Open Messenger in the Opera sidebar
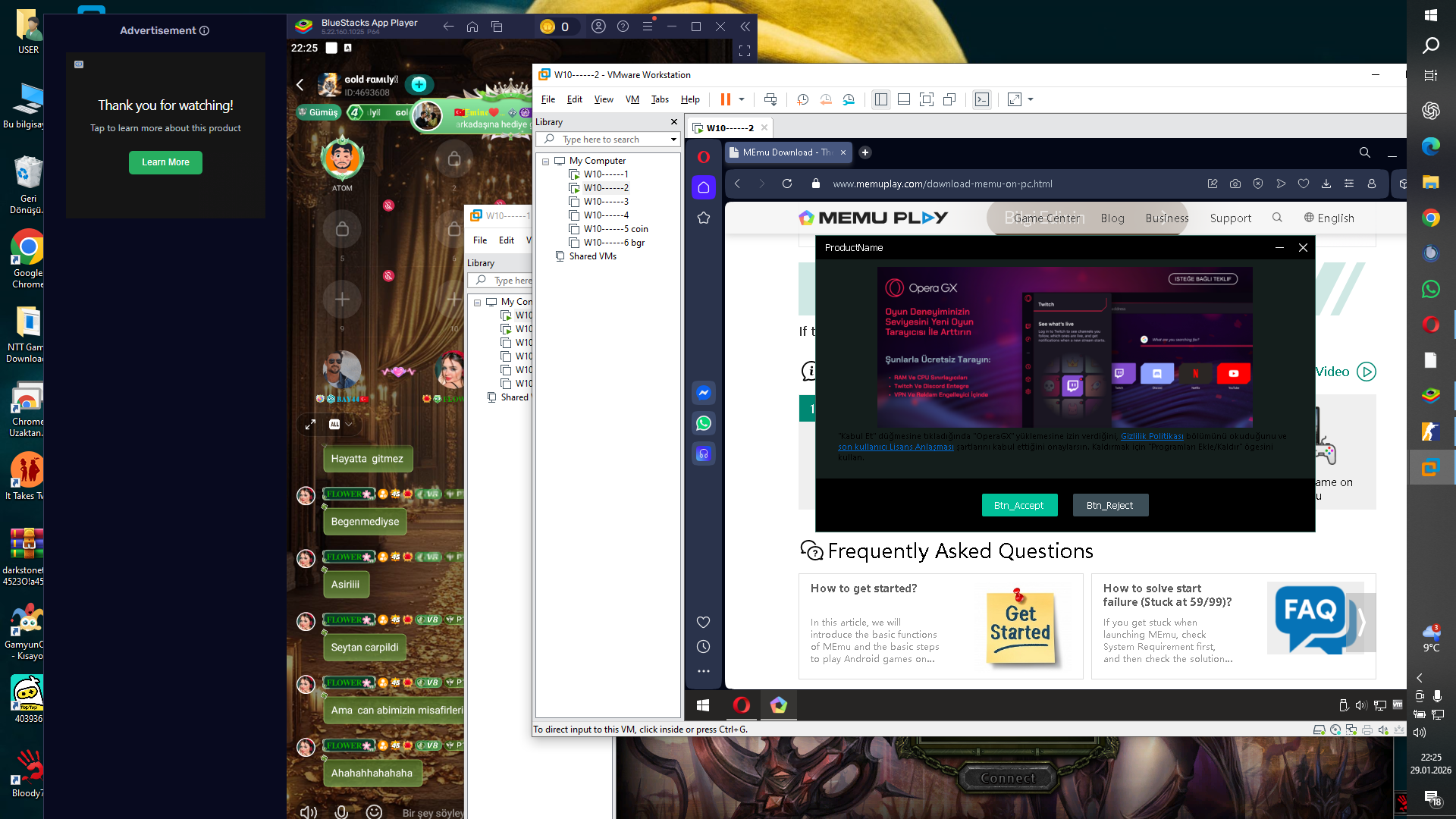The image size is (1456, 819). (704, 393)
